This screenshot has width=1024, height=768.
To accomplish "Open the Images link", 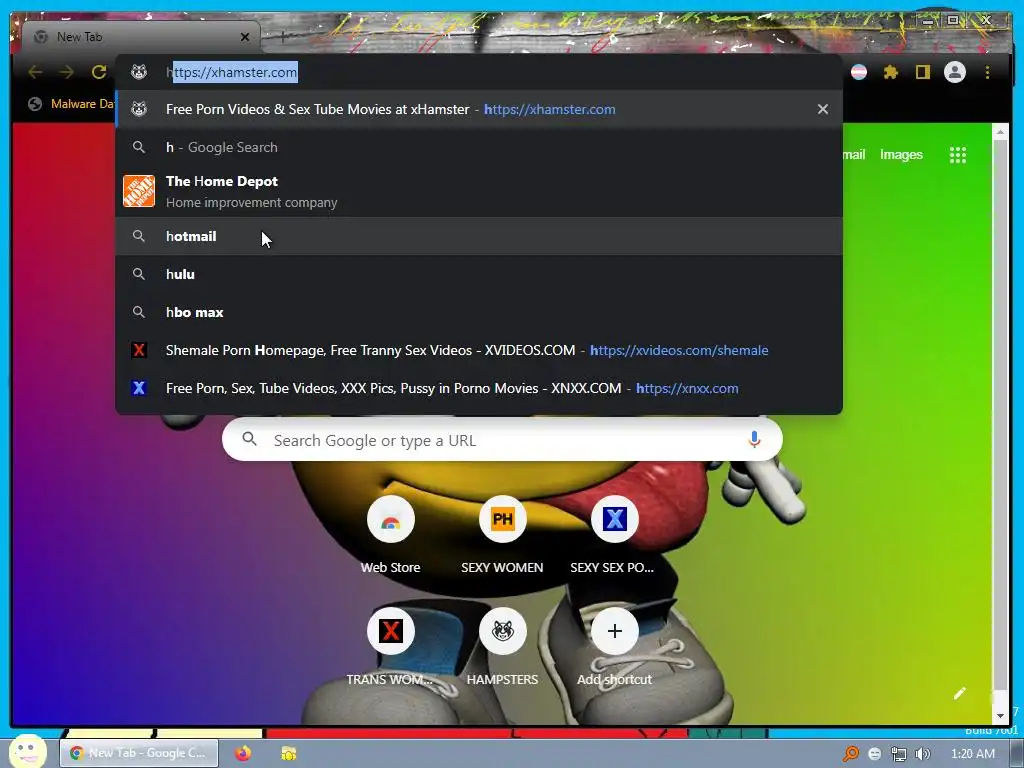I will point(901,155).
